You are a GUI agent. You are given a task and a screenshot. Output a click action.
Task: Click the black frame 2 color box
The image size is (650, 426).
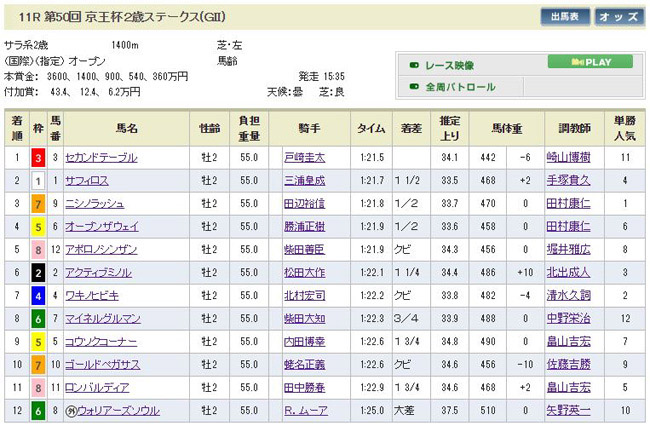coord(39,271)
